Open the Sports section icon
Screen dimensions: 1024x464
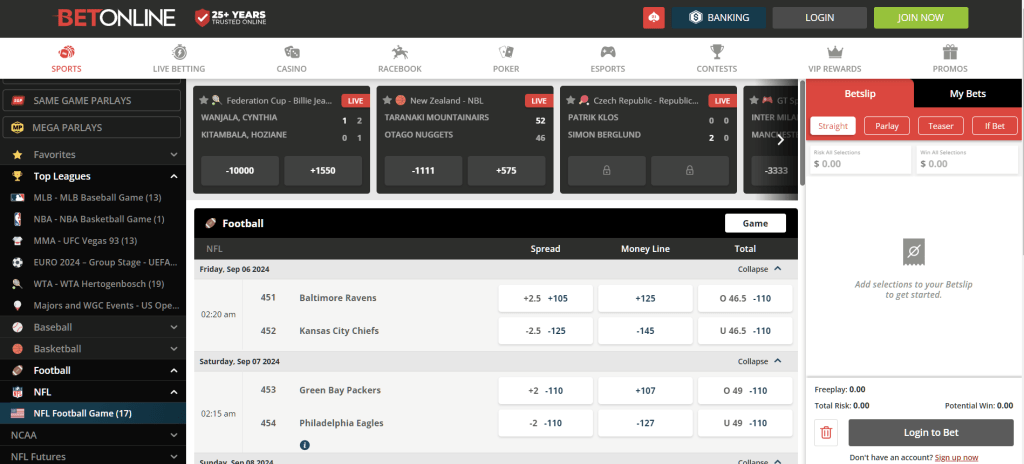coord(67,52)
